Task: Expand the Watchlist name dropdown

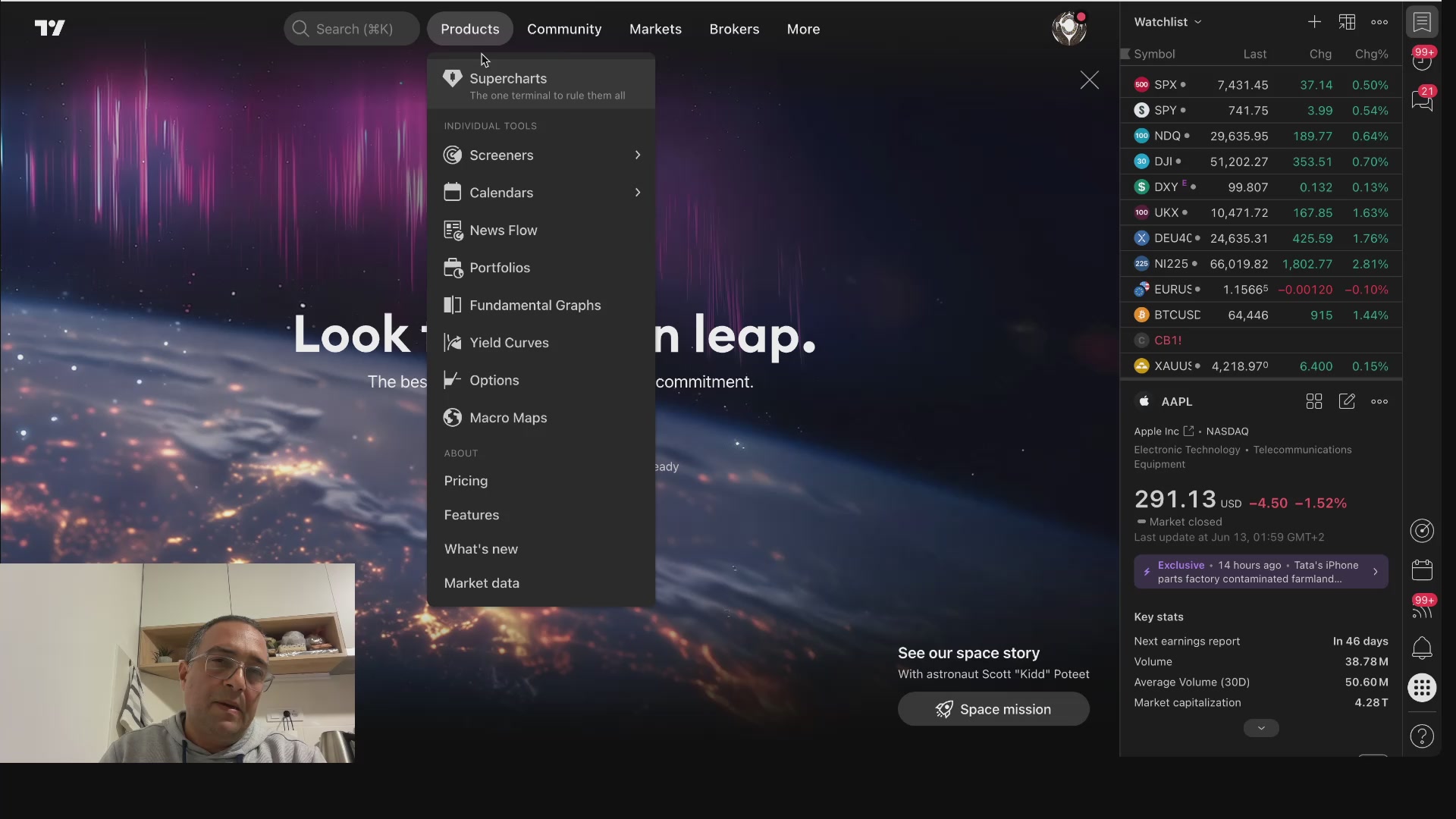Action: tap(1168, 22)
